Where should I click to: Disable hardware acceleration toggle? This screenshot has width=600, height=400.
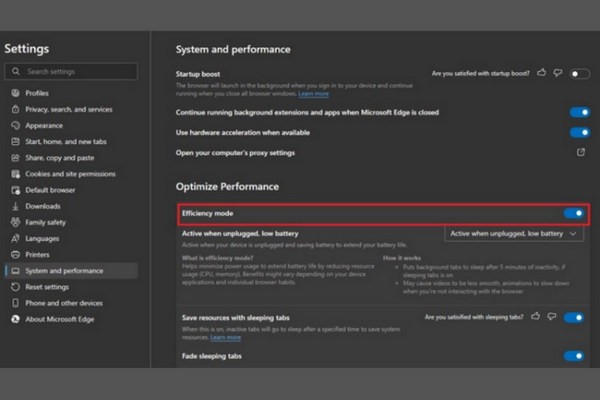[579, 132]
